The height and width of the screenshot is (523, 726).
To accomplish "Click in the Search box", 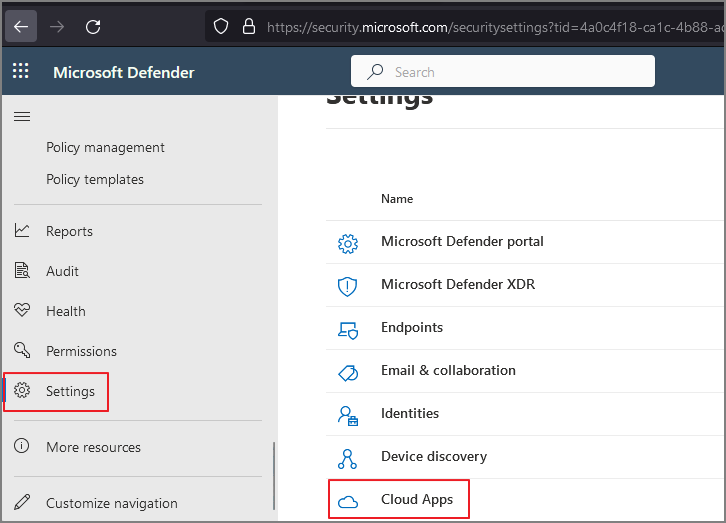I will click(x=502, y=71).
